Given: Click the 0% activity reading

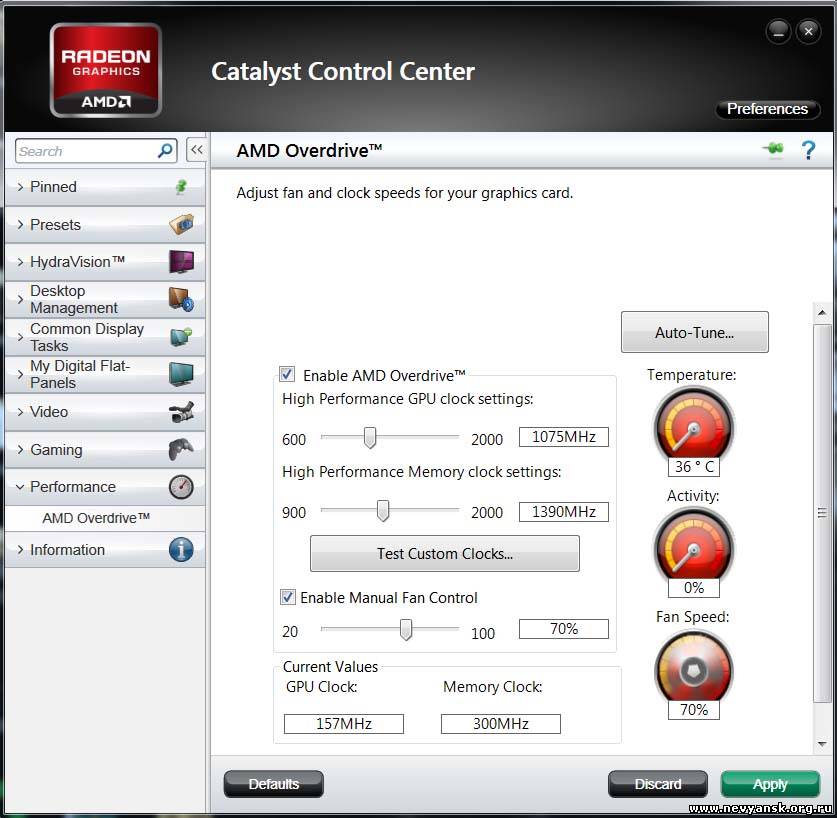Looking at the screenshot, I should point(694,588).
